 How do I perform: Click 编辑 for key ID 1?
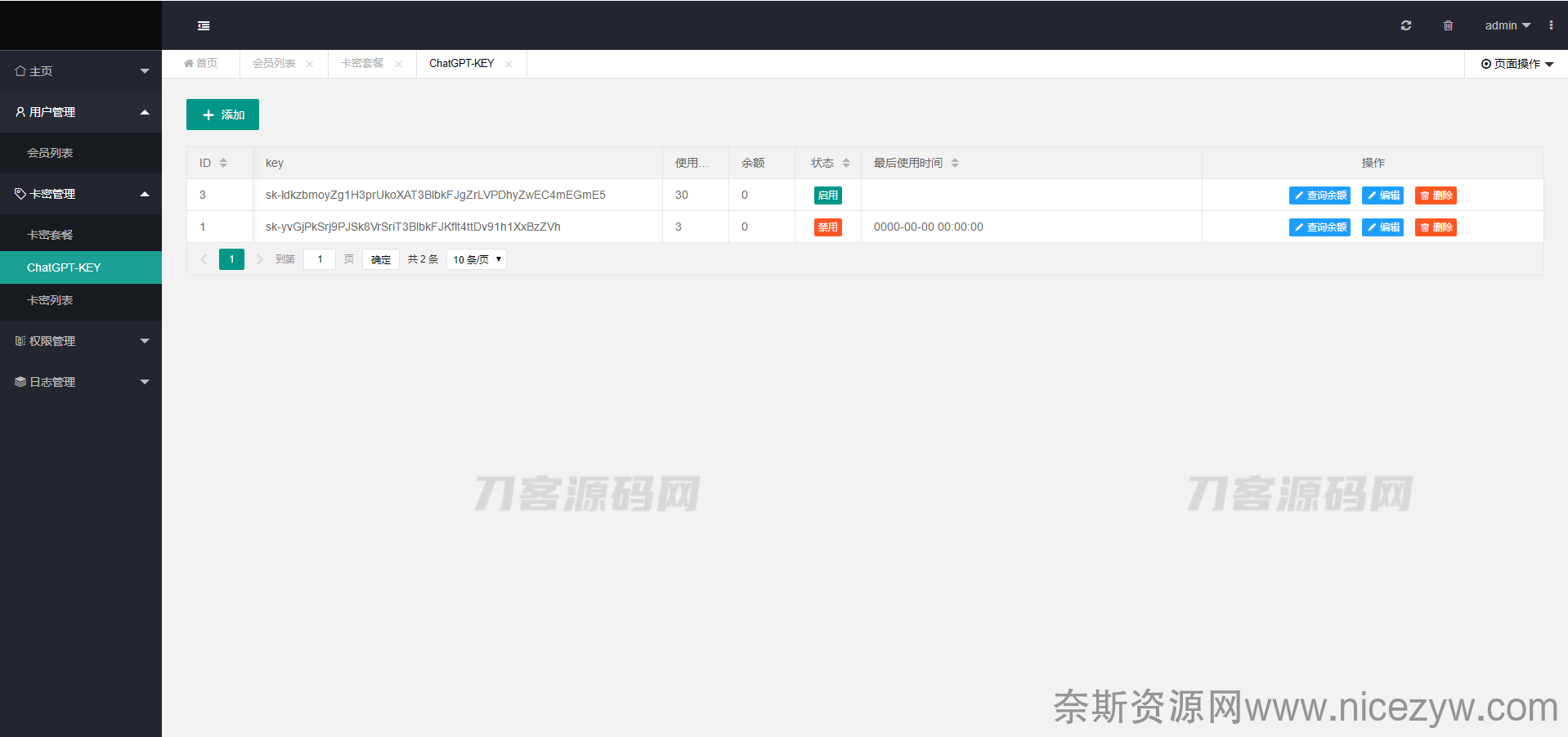click(1382, 227)
